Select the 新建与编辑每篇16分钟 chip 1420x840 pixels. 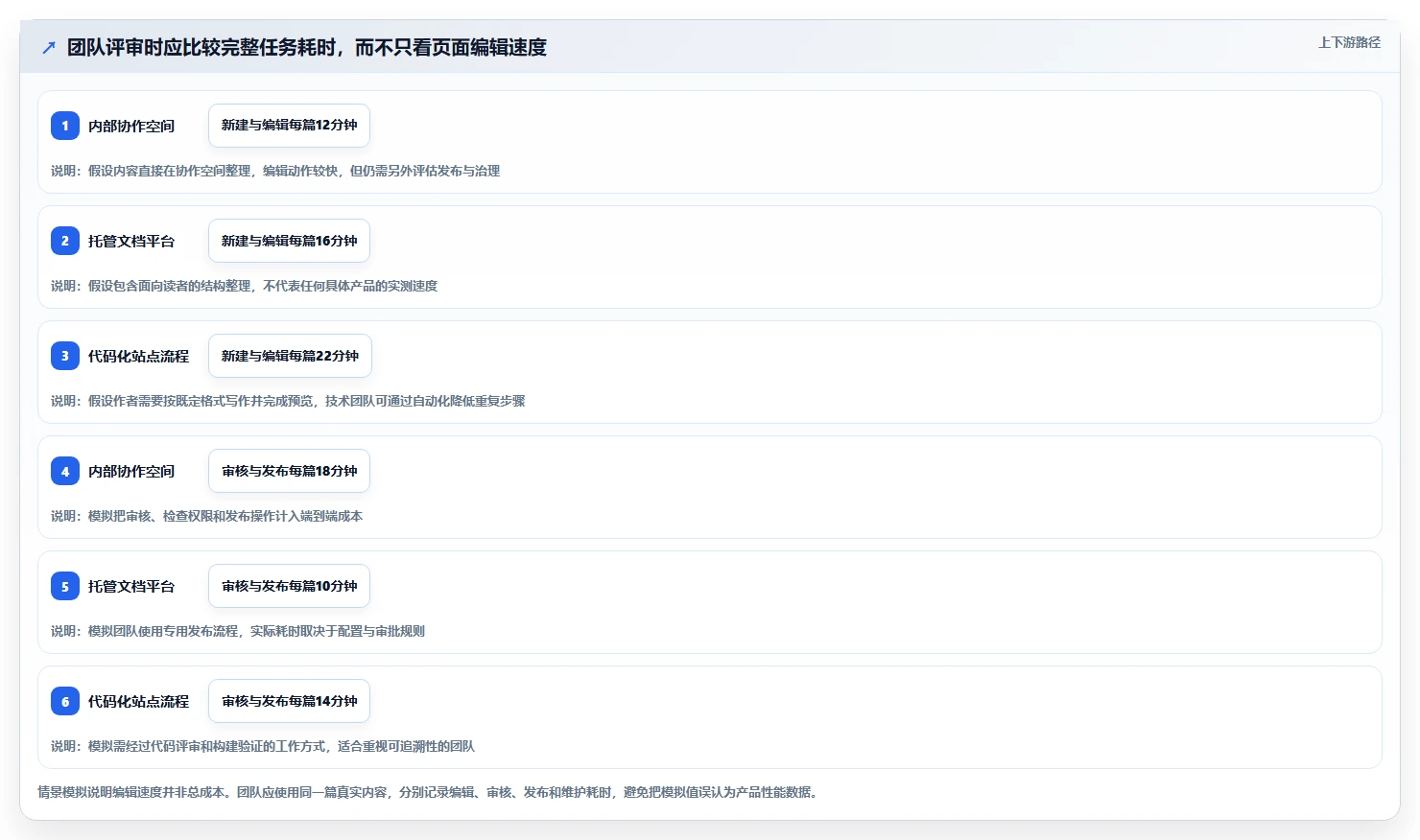[x=289, y=241]
